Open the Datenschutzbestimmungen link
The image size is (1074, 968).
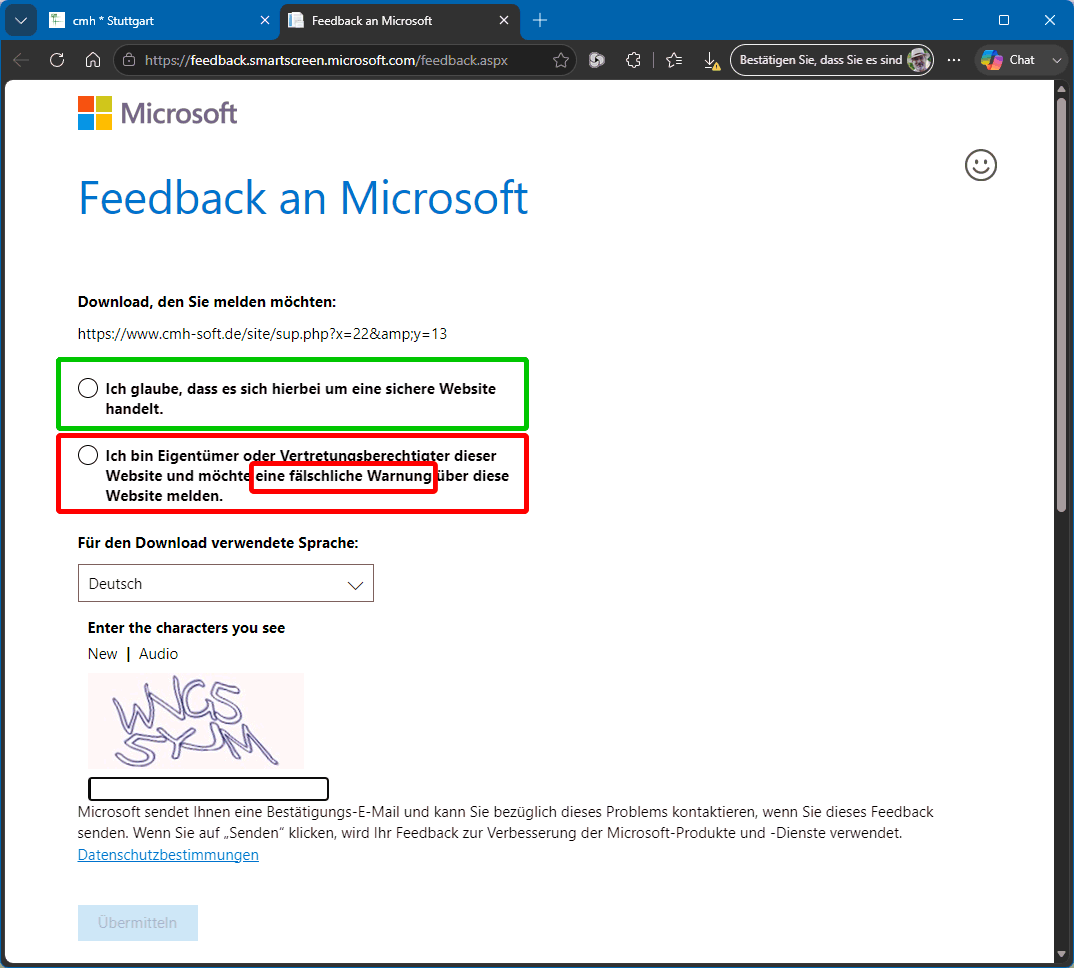click(x=168, y=855)
